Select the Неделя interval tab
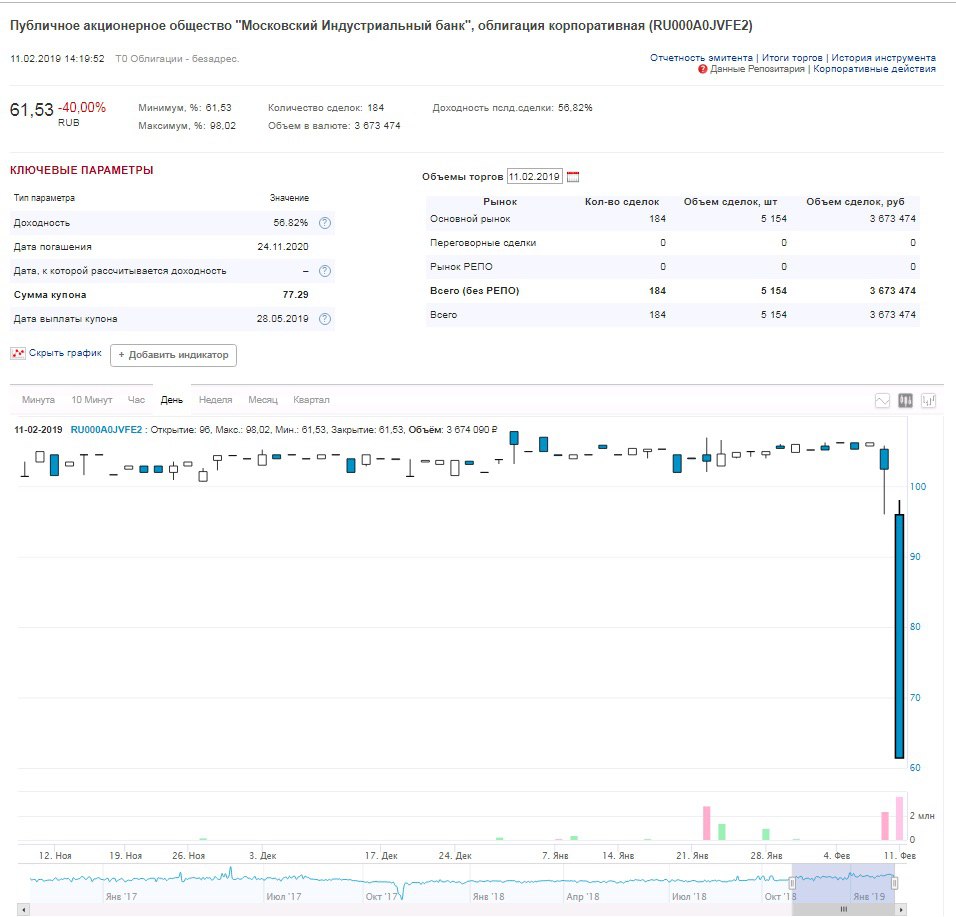The image size is (956, 917). pyautogui.click(x=216, y=400)
